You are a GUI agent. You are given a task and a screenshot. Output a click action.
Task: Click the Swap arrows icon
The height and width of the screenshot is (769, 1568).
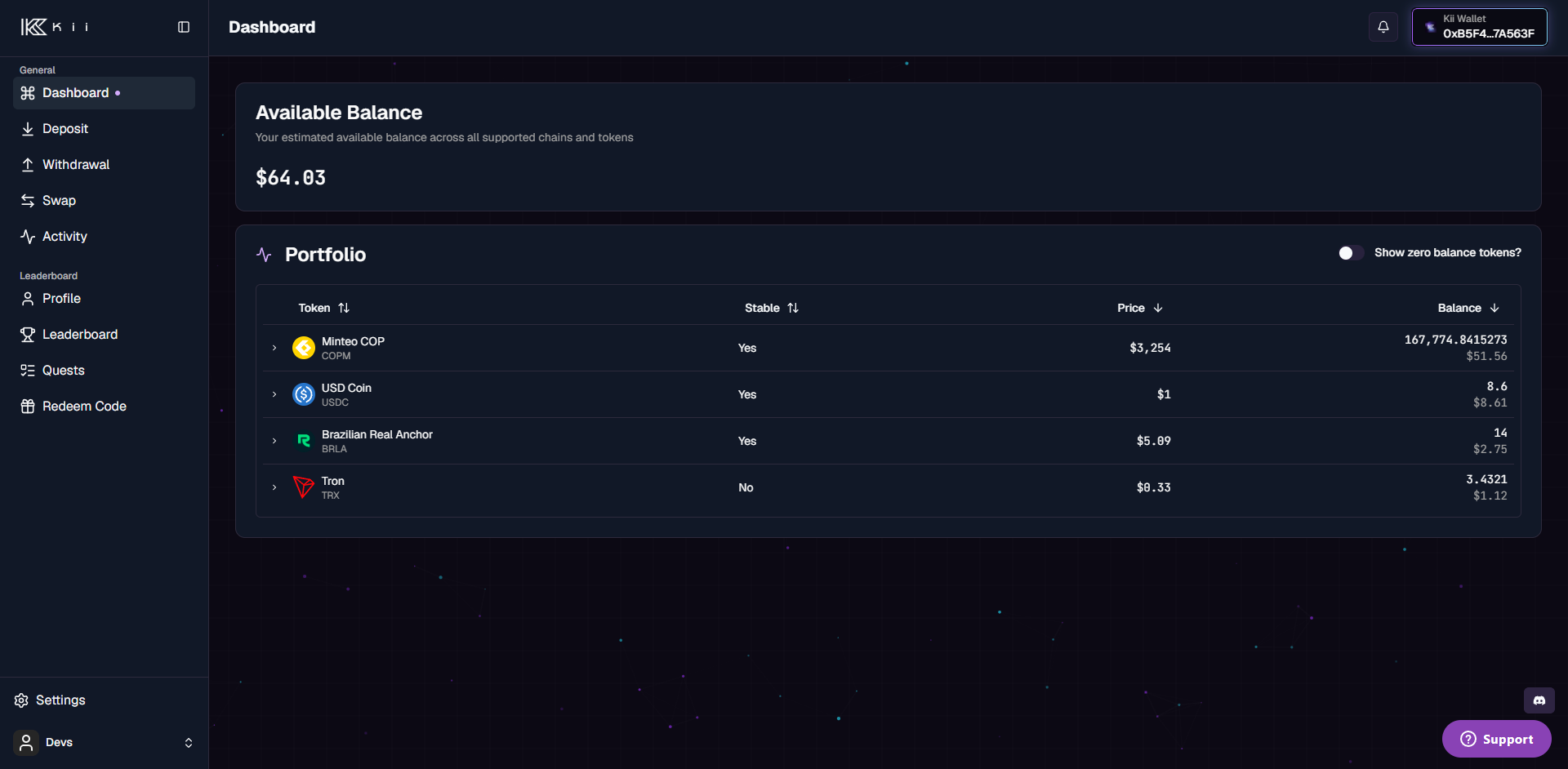point(28,201)
